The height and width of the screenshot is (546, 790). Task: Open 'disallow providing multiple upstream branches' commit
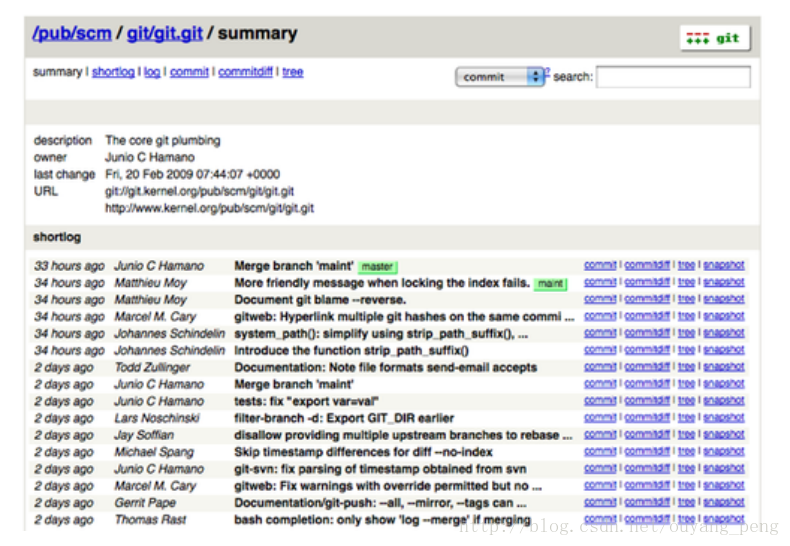pyautogui.click(x=403, y=435)
